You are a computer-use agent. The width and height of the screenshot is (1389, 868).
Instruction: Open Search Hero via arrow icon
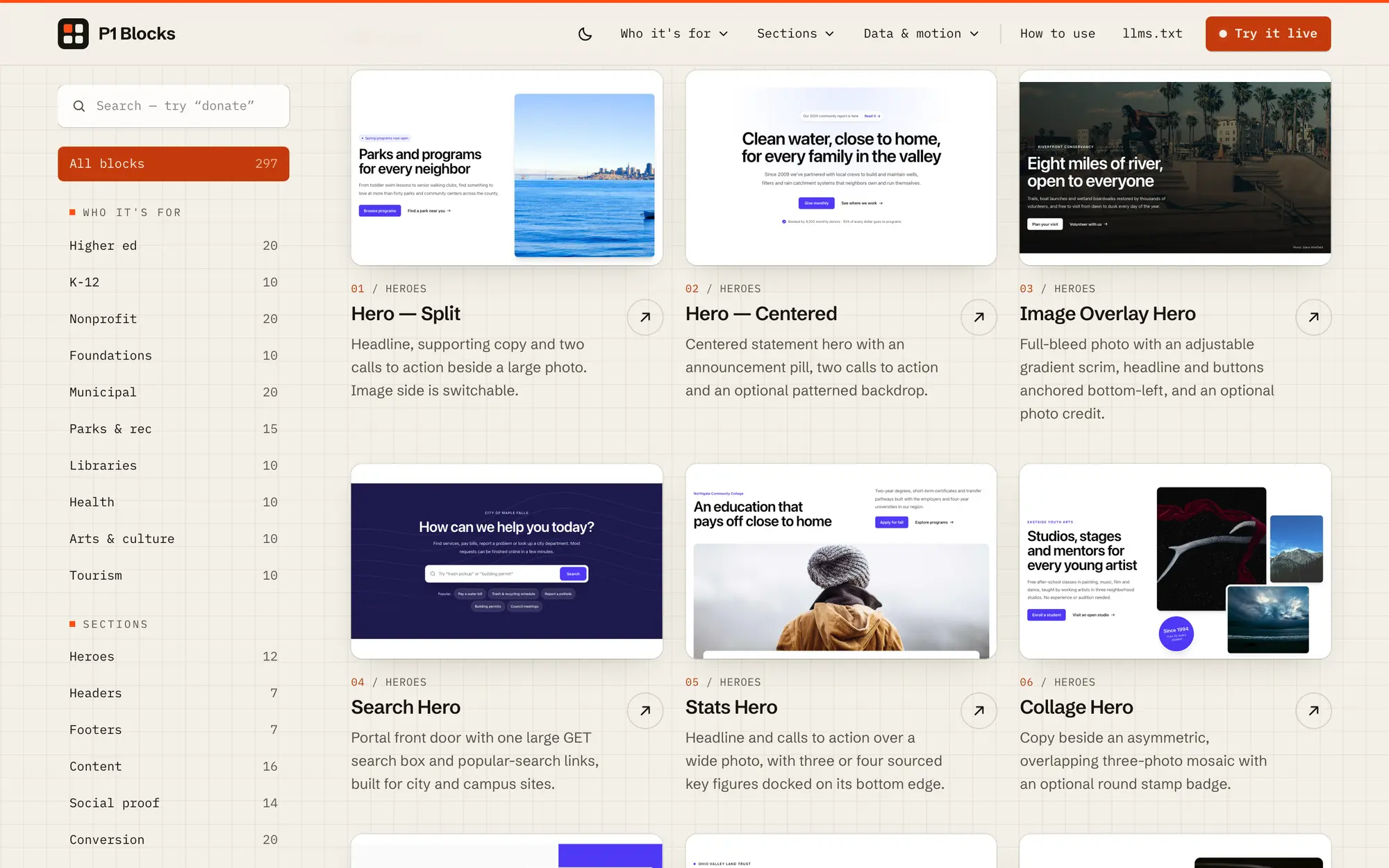coord(645,711)
